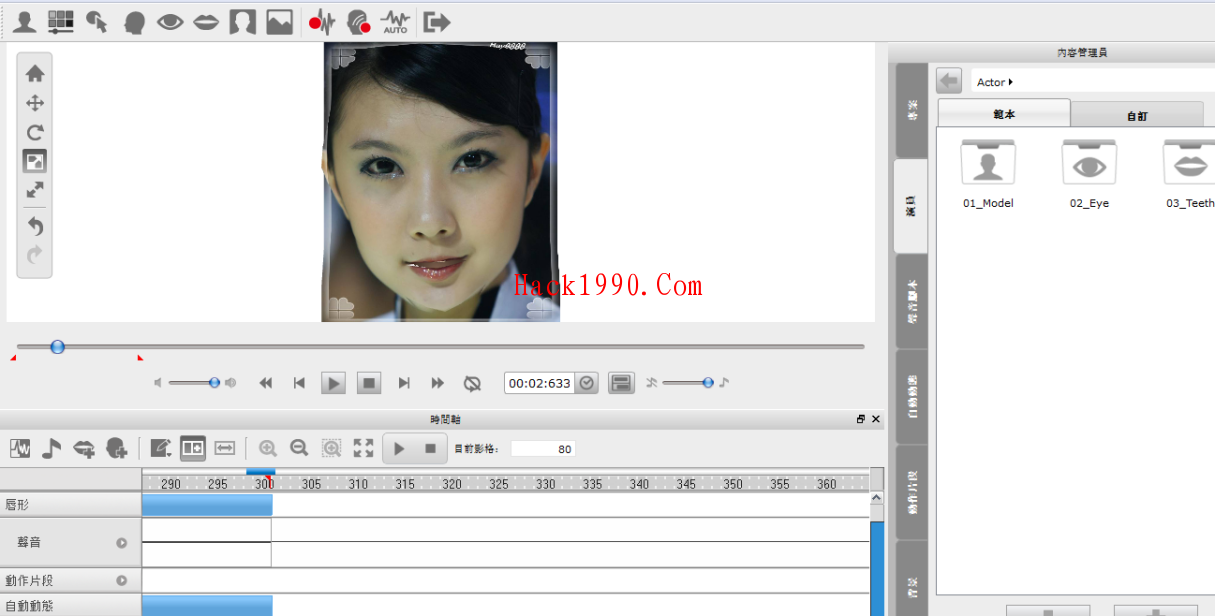Click the expand-arrows fit icon in timeline toolbar
The width and height of the screenshot is (1215, 616).
(363, 449)
